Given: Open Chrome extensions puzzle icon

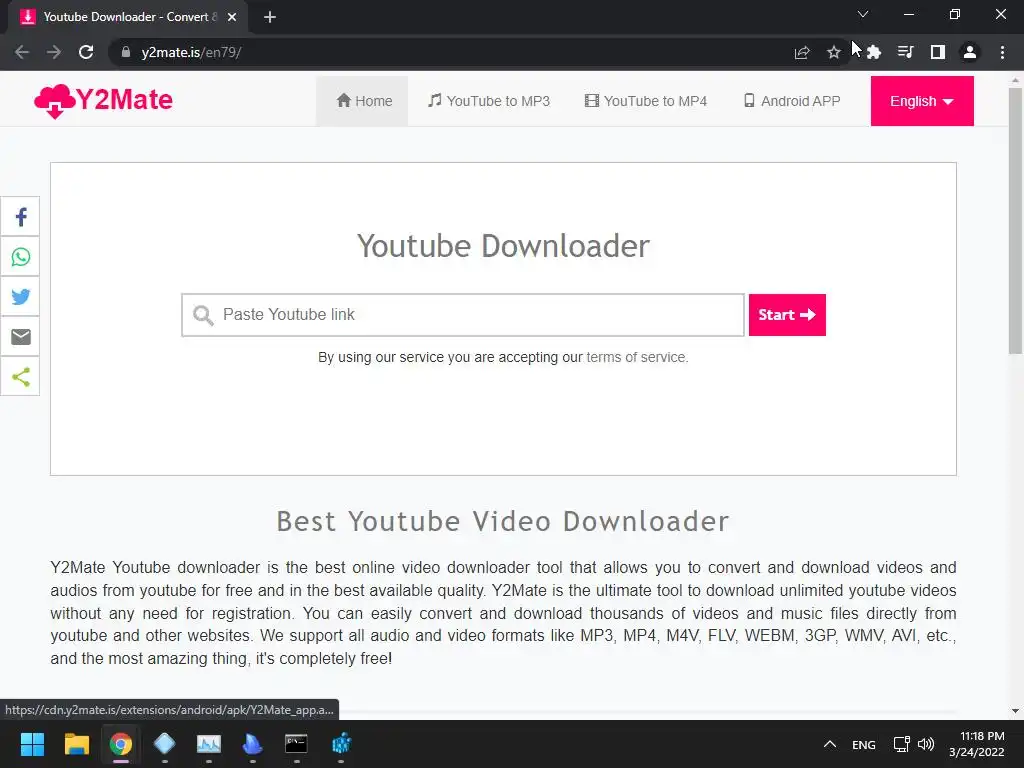Looking at the screenshot, I should 873,52.
